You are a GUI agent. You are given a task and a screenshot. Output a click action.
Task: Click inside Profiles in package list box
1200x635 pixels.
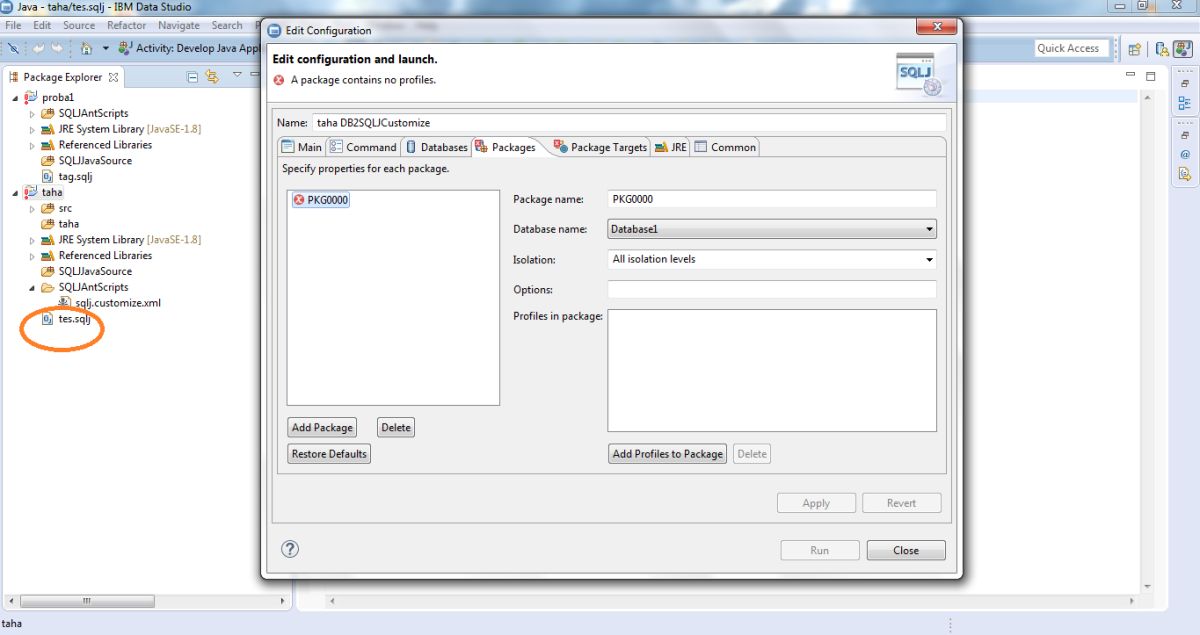[772, 370]
